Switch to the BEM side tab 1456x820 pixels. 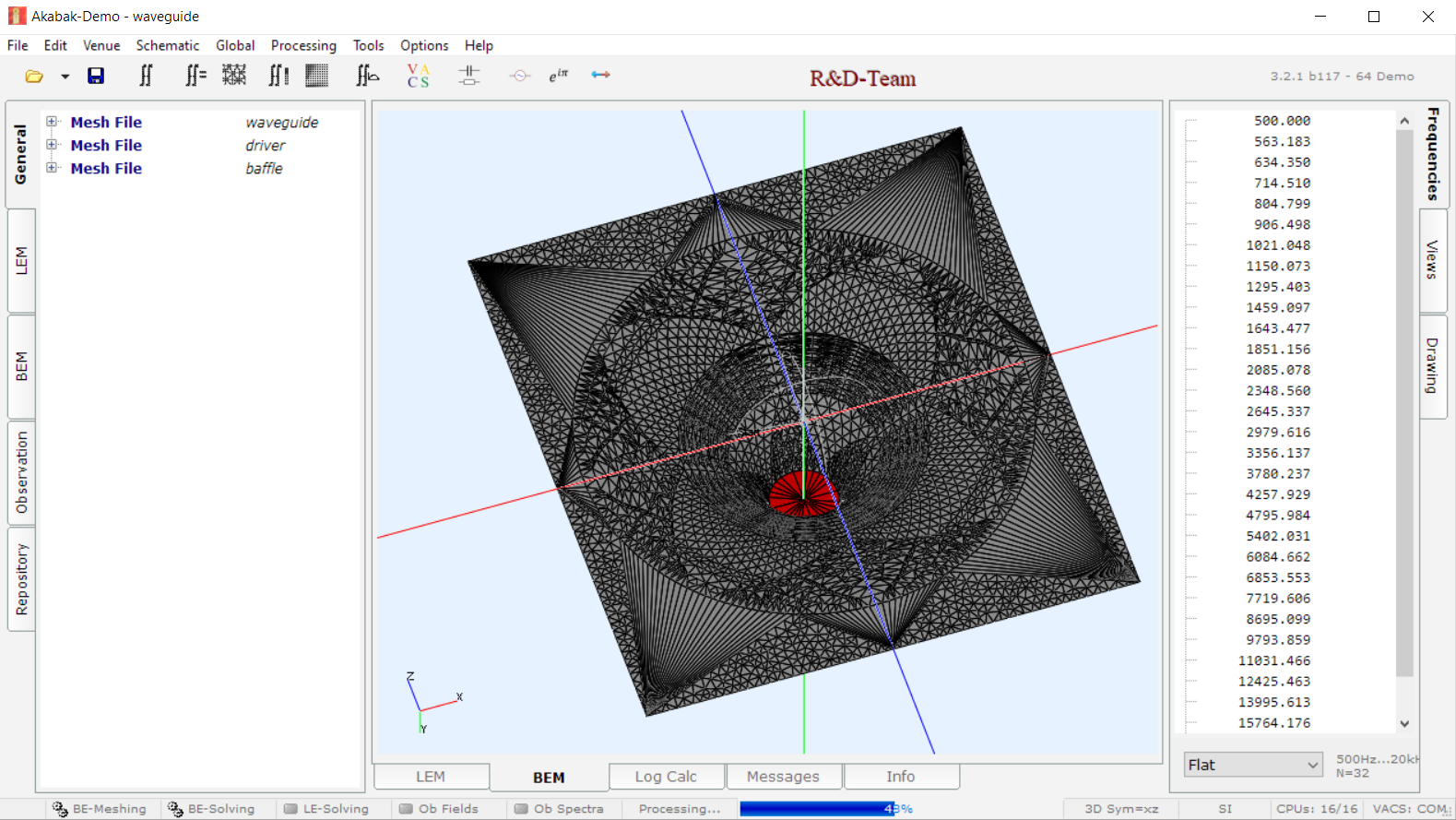pyautogui.click(x=21, y=366)
